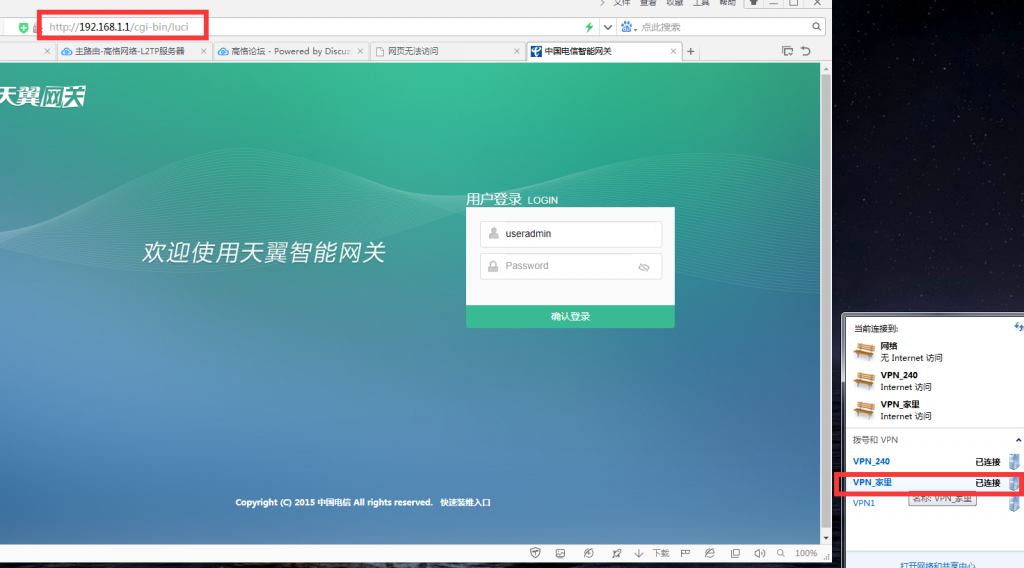Mute page sound via speaker icon
Screen dimensions: 1024x568
pos(760,553)
